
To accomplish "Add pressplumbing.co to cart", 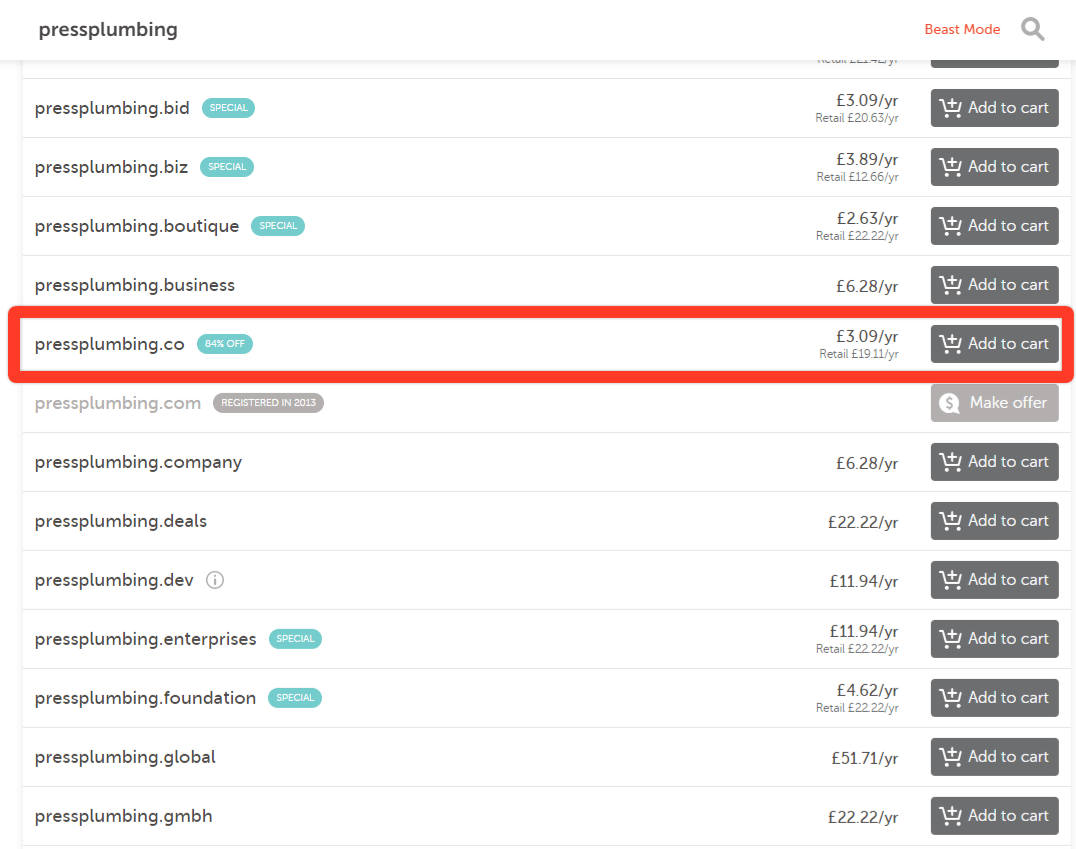I will coord(994,344).
